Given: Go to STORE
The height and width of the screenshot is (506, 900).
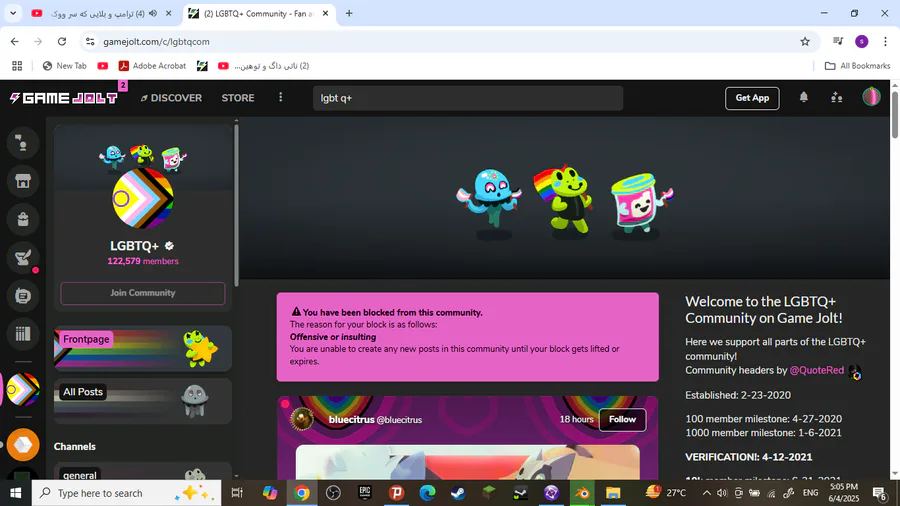Looking at the screenshot, I should click(x=238, y=98).
